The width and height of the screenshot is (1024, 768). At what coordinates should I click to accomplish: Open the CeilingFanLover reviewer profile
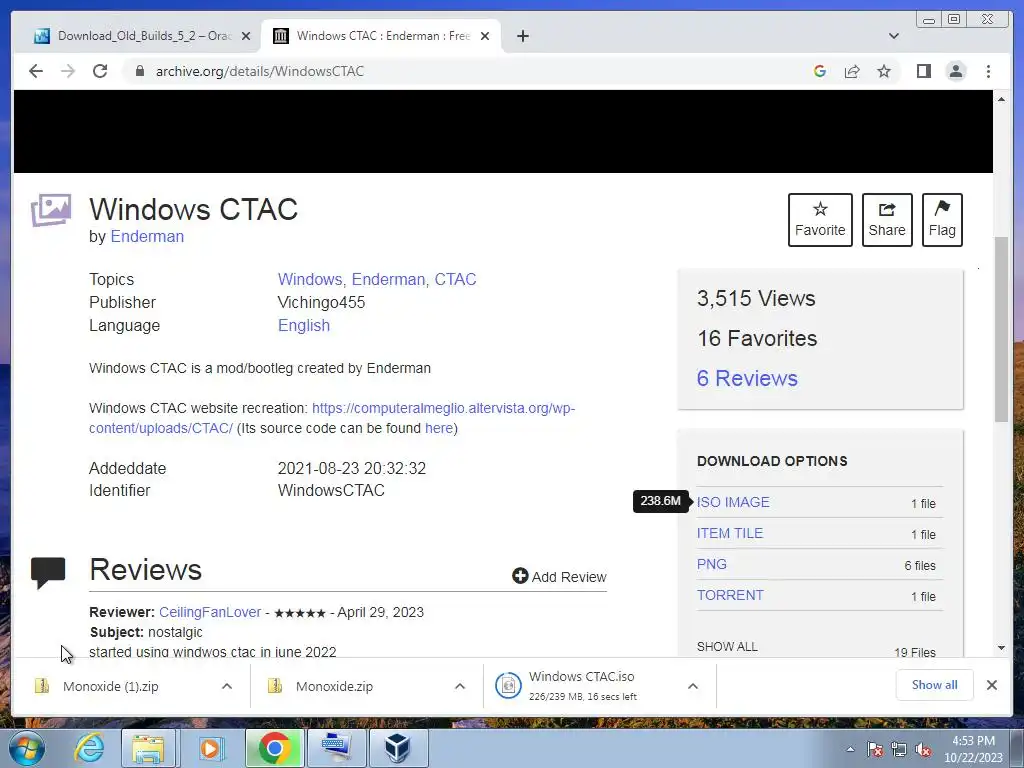pos(210,613)
